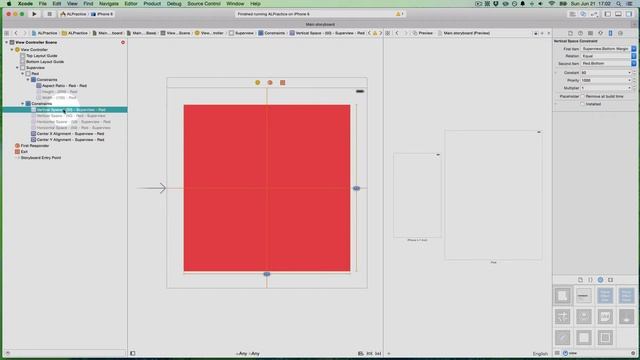Viewport: 640px width, 360px height.
Task: Open the Connections inspector tab
Action: 620,33
